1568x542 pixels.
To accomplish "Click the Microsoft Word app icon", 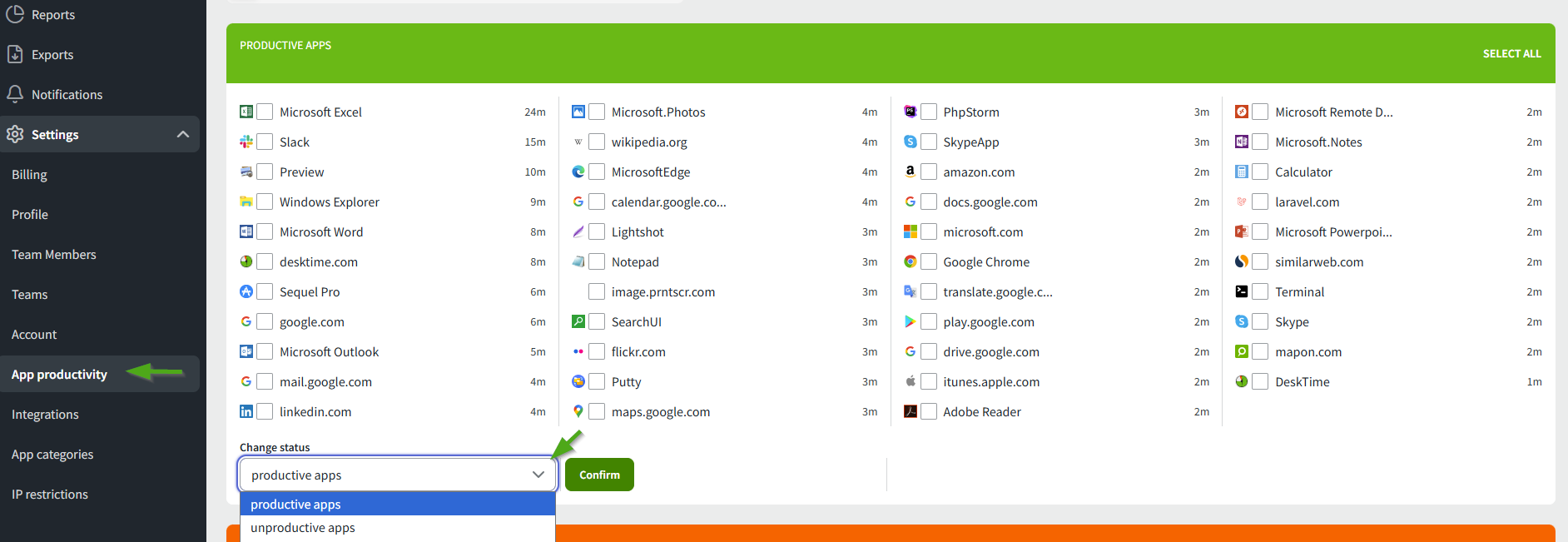I will (x=246, y=231).
